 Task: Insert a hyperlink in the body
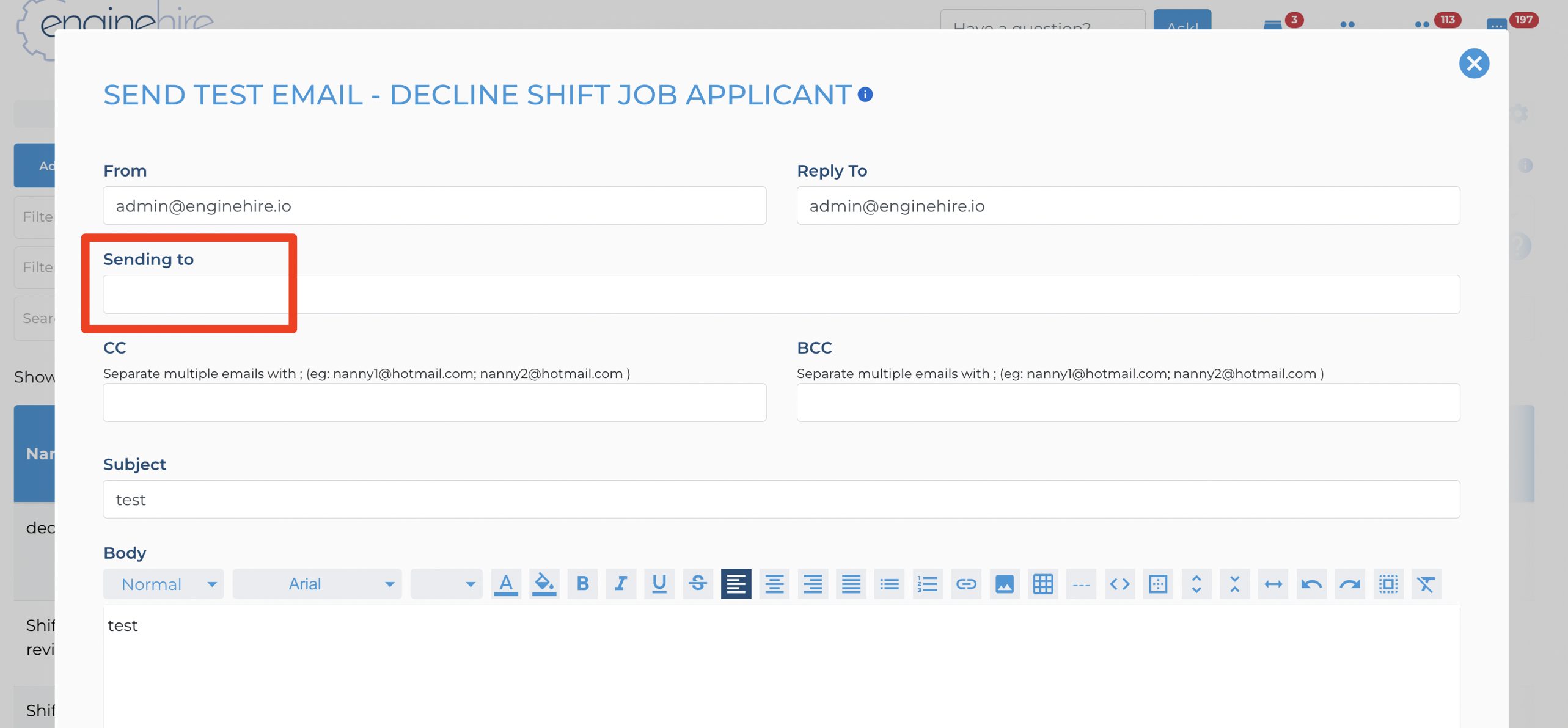point(965,584)
